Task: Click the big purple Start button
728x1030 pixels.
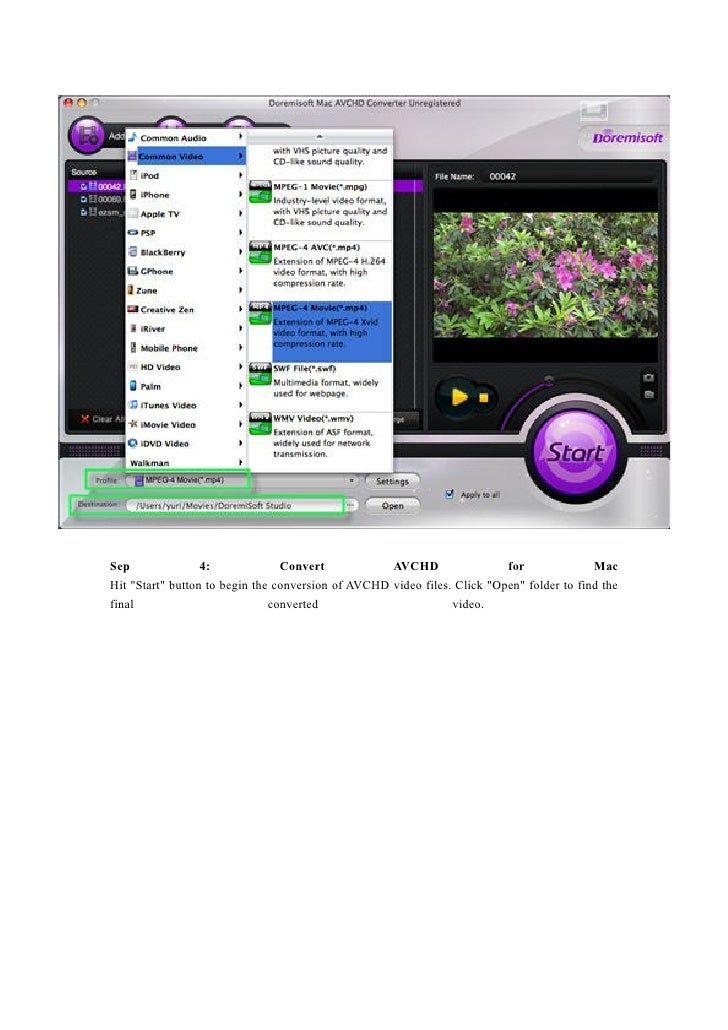Action: 575,454
